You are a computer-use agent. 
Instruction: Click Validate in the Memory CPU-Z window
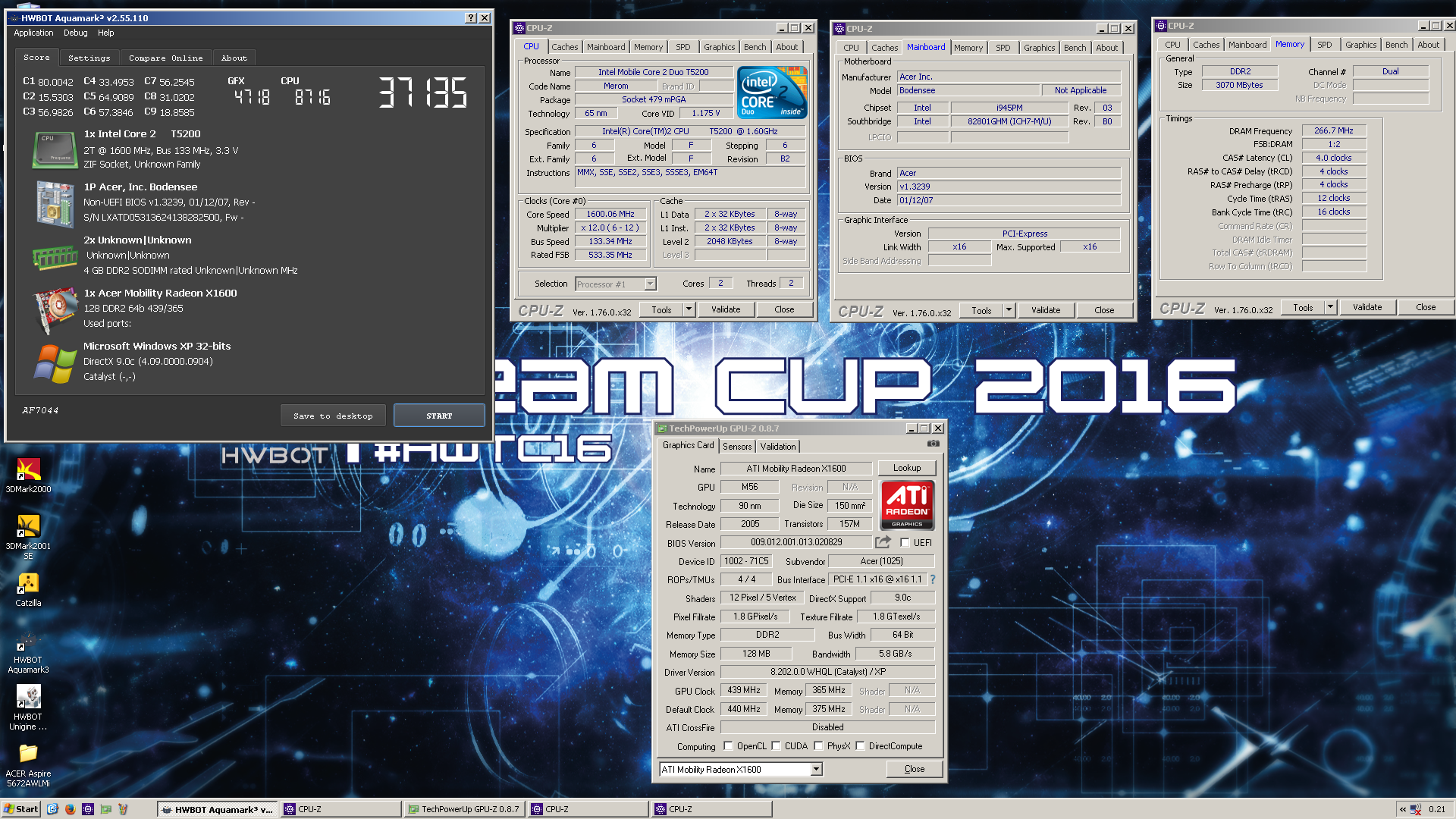click(x=1367, y=307)
